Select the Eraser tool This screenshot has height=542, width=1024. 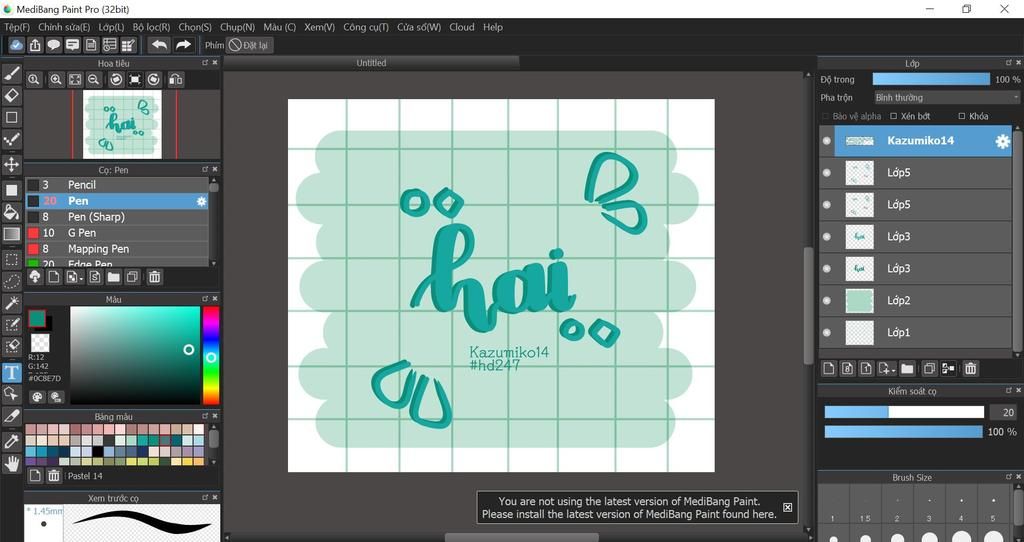pyautogui.click(x=12, y=95)
